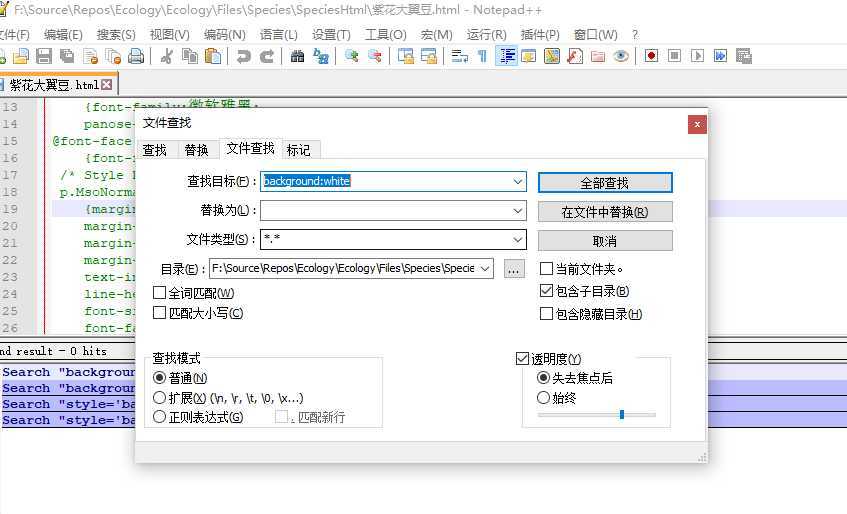Select the 始终 transparency radio
Viewport: 847px width, 514px height.
point(543,398)
